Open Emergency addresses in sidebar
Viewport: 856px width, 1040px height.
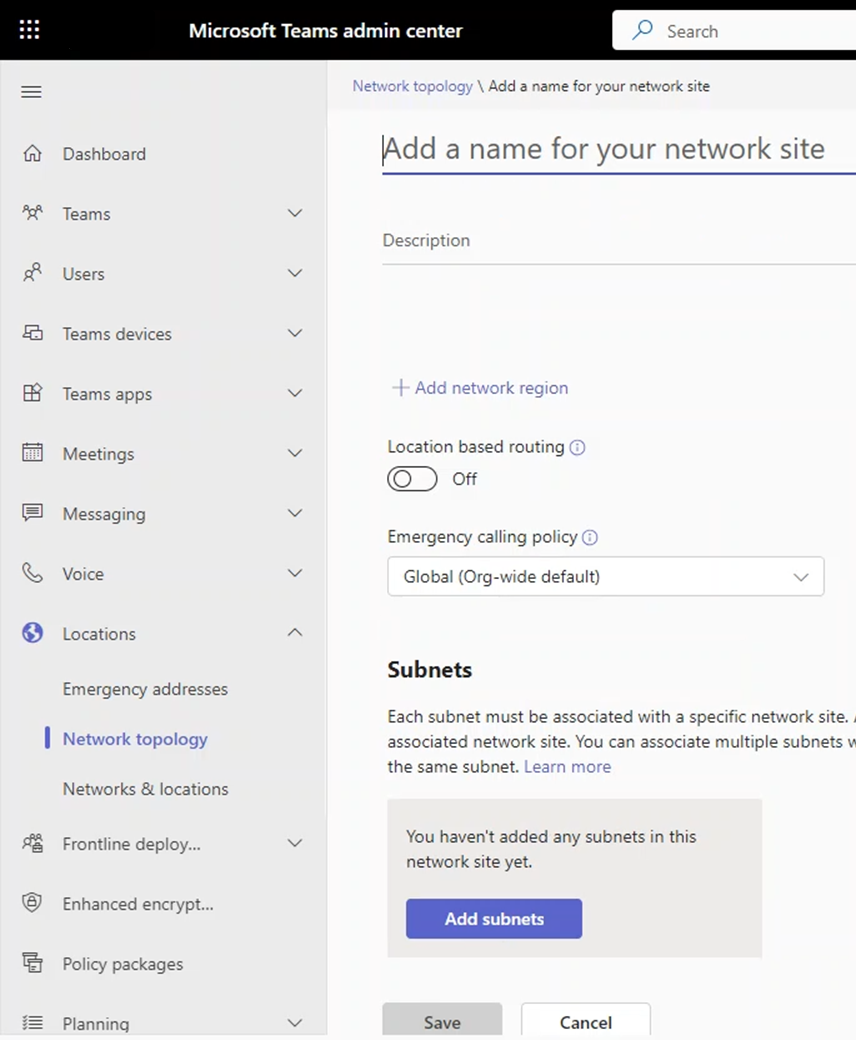pos(145,689)
